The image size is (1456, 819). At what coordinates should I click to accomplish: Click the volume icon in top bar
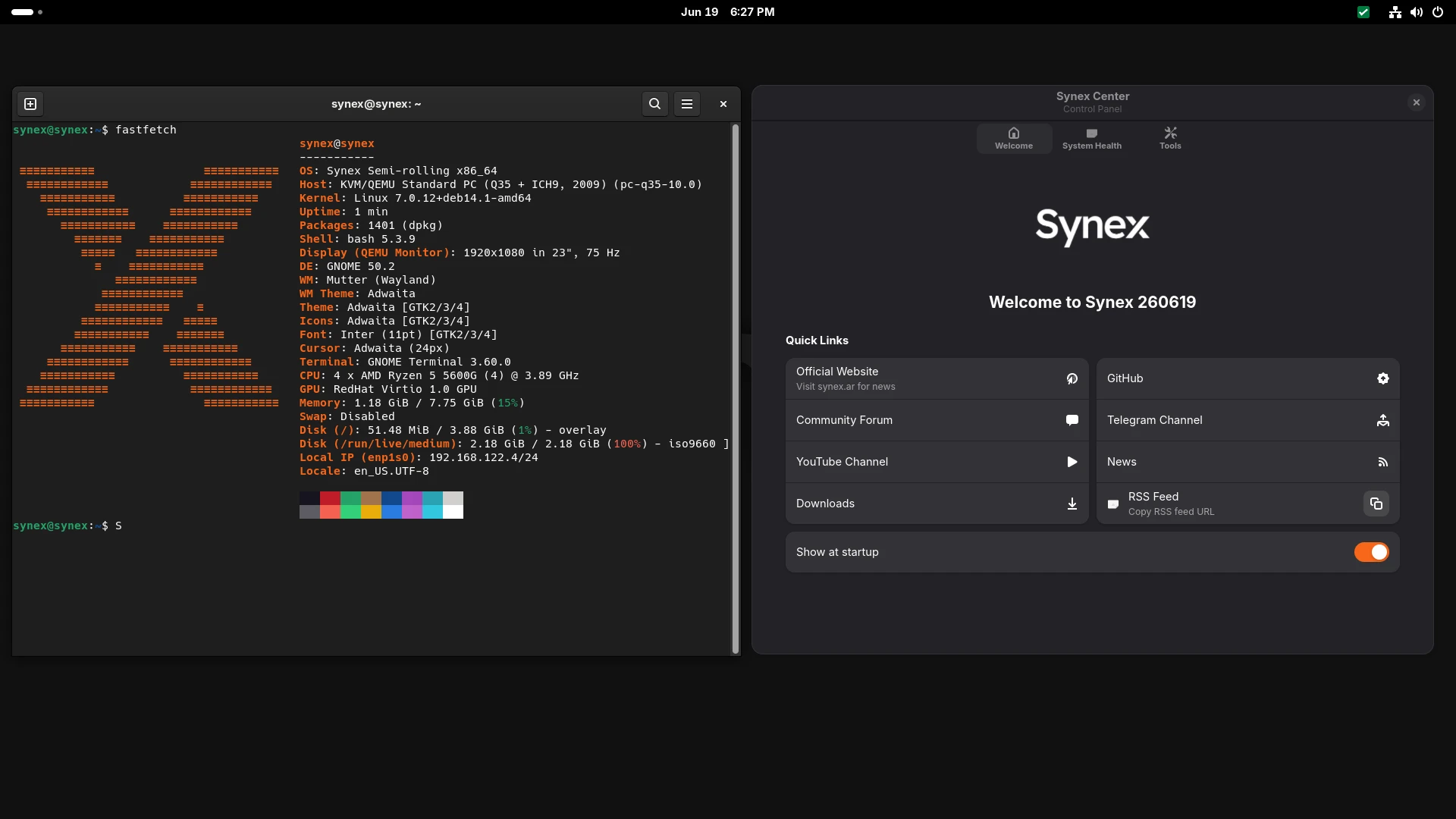pos(1417,12)
